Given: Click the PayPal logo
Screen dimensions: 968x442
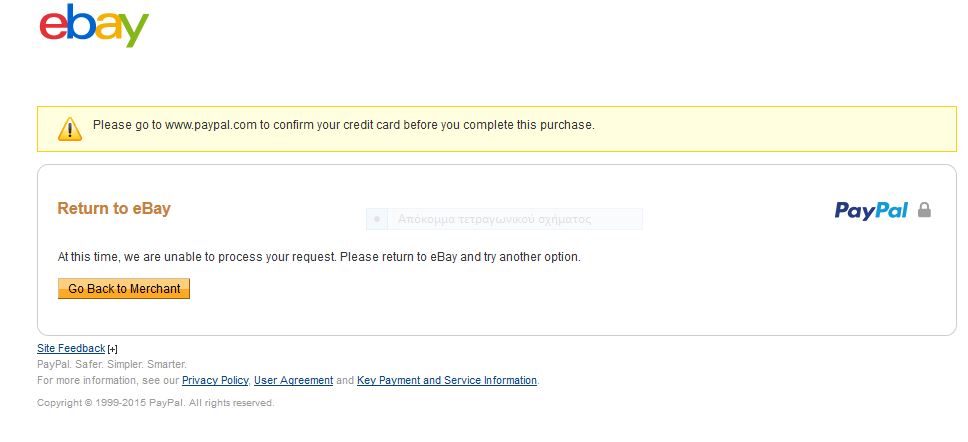Looking at the screenshot, I should (x=871, y=211).
